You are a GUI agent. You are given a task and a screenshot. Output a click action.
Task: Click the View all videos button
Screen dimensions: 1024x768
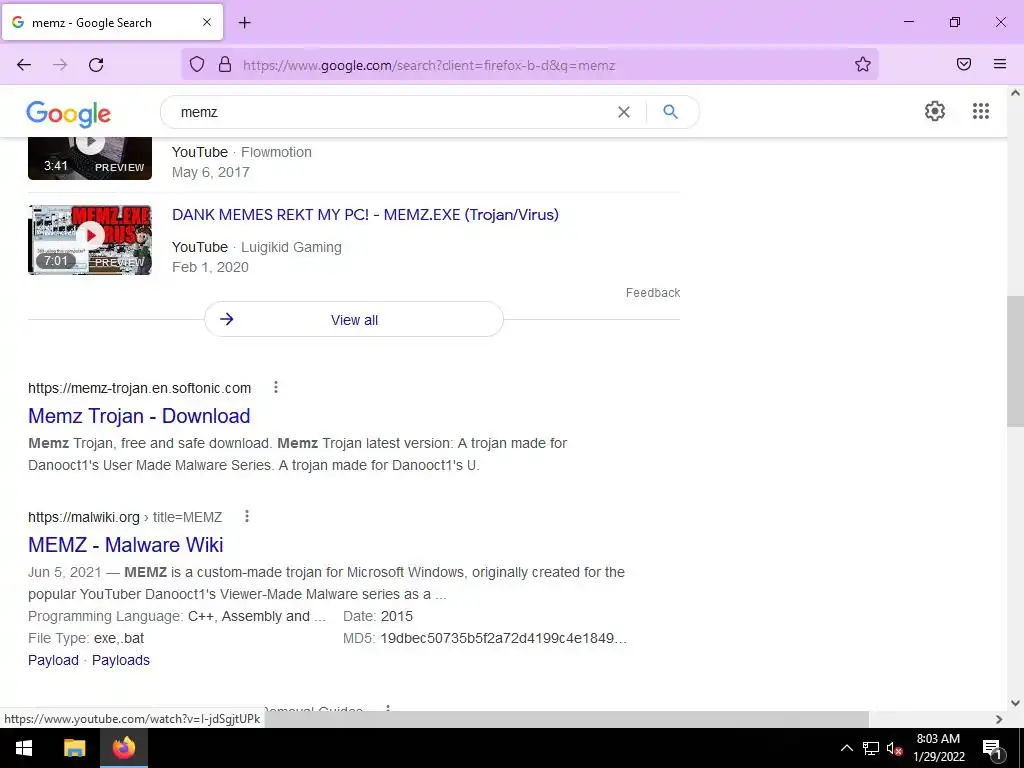354,319
